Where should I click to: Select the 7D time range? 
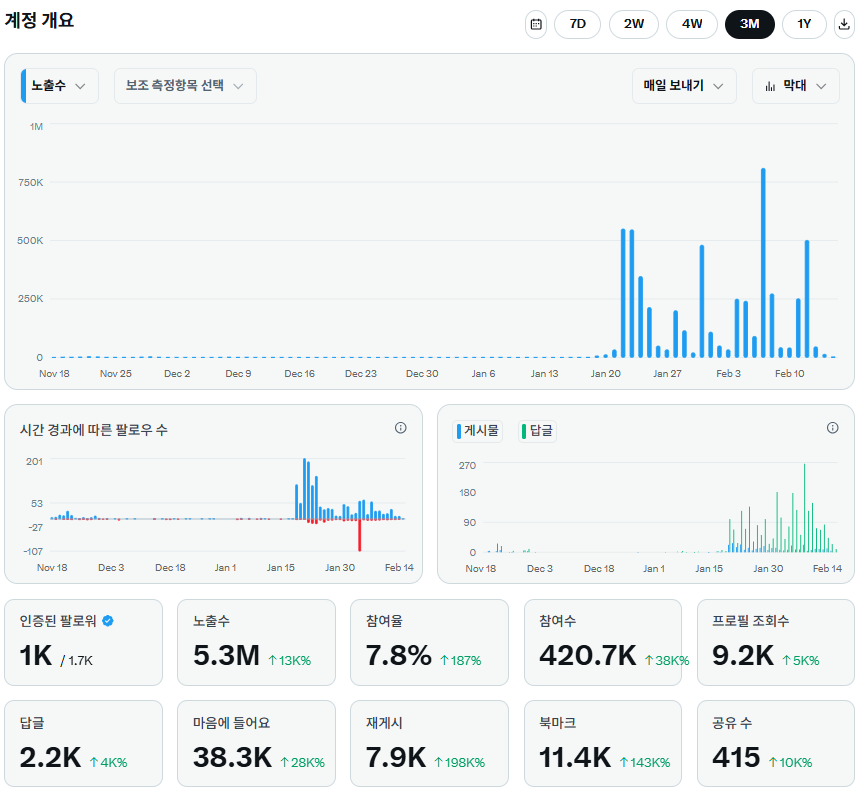577,24
